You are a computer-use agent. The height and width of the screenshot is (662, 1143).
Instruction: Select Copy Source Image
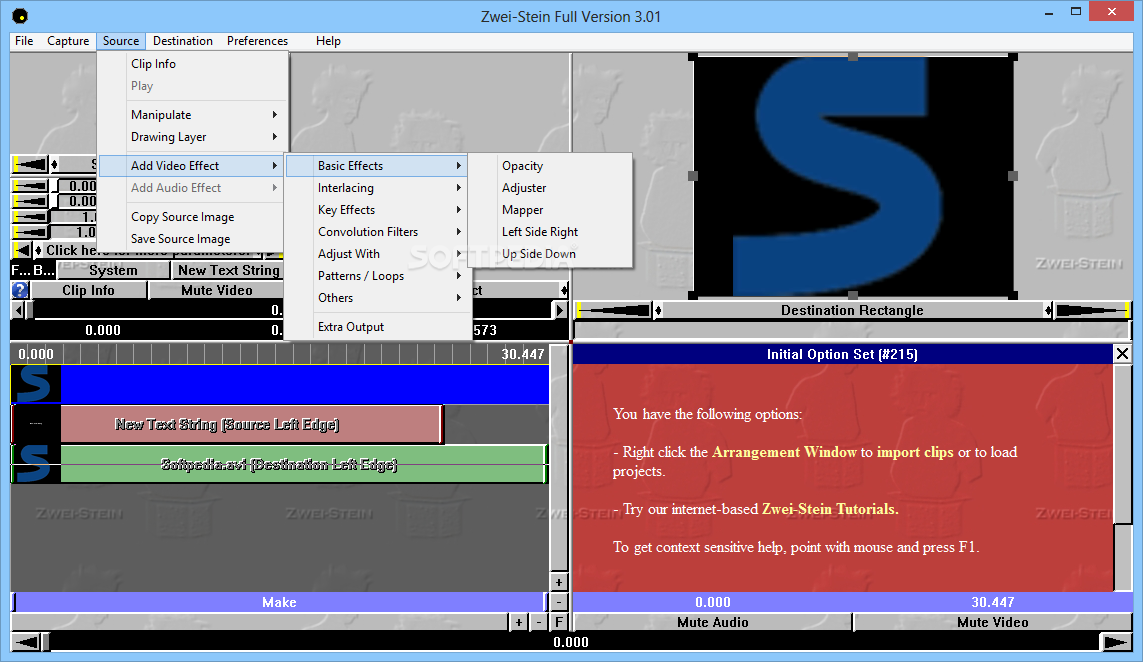[190, 217]
